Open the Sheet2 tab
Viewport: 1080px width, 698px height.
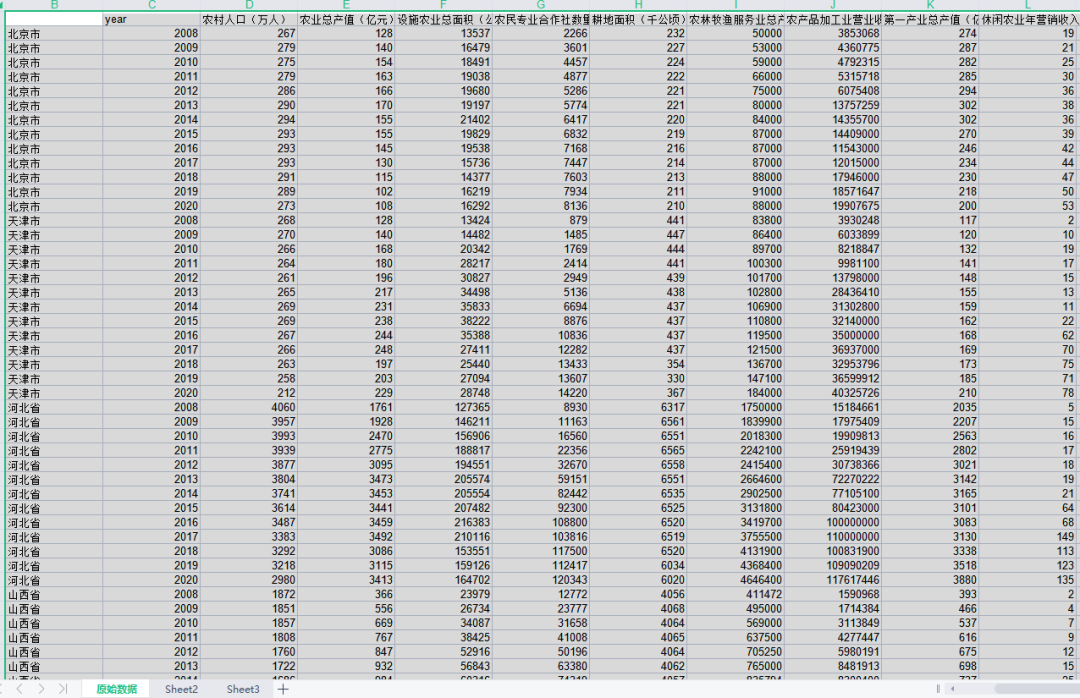[181, 689]
